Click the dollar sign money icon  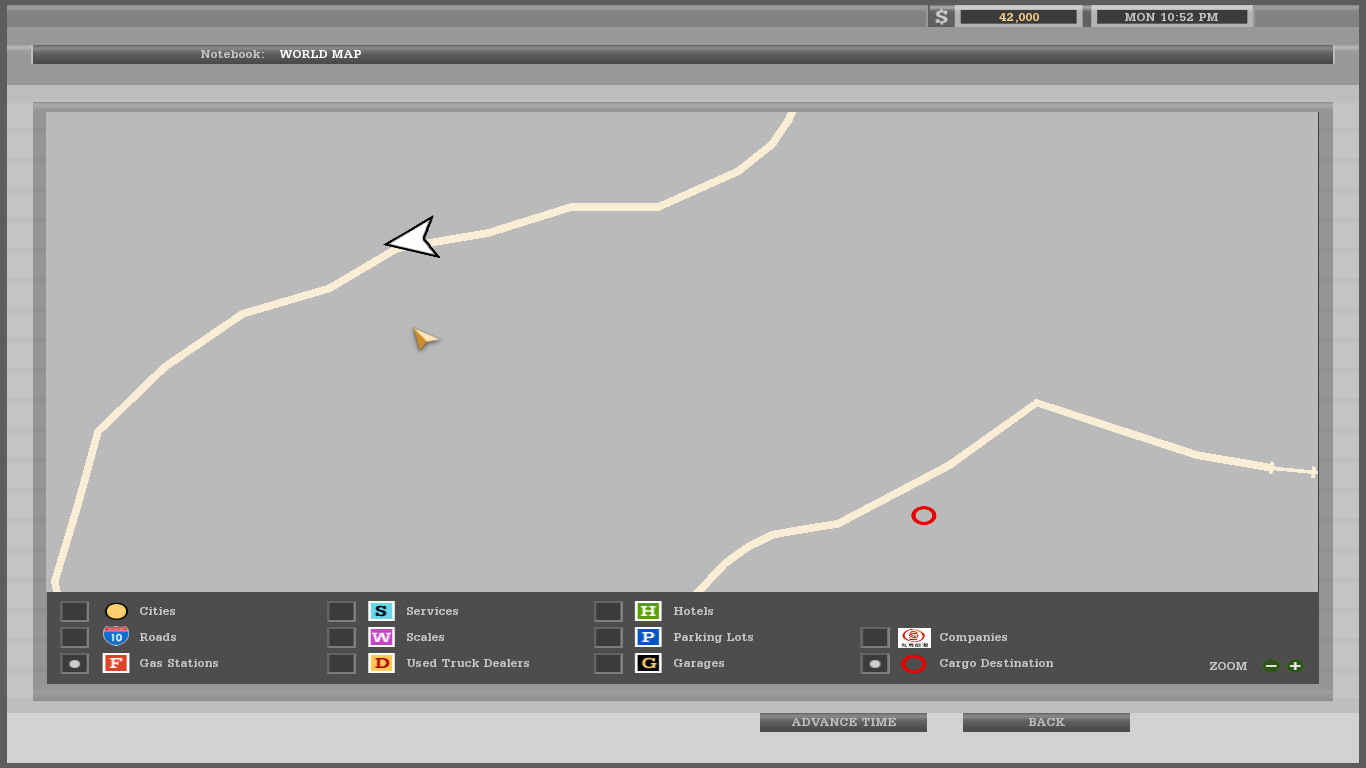941,17
